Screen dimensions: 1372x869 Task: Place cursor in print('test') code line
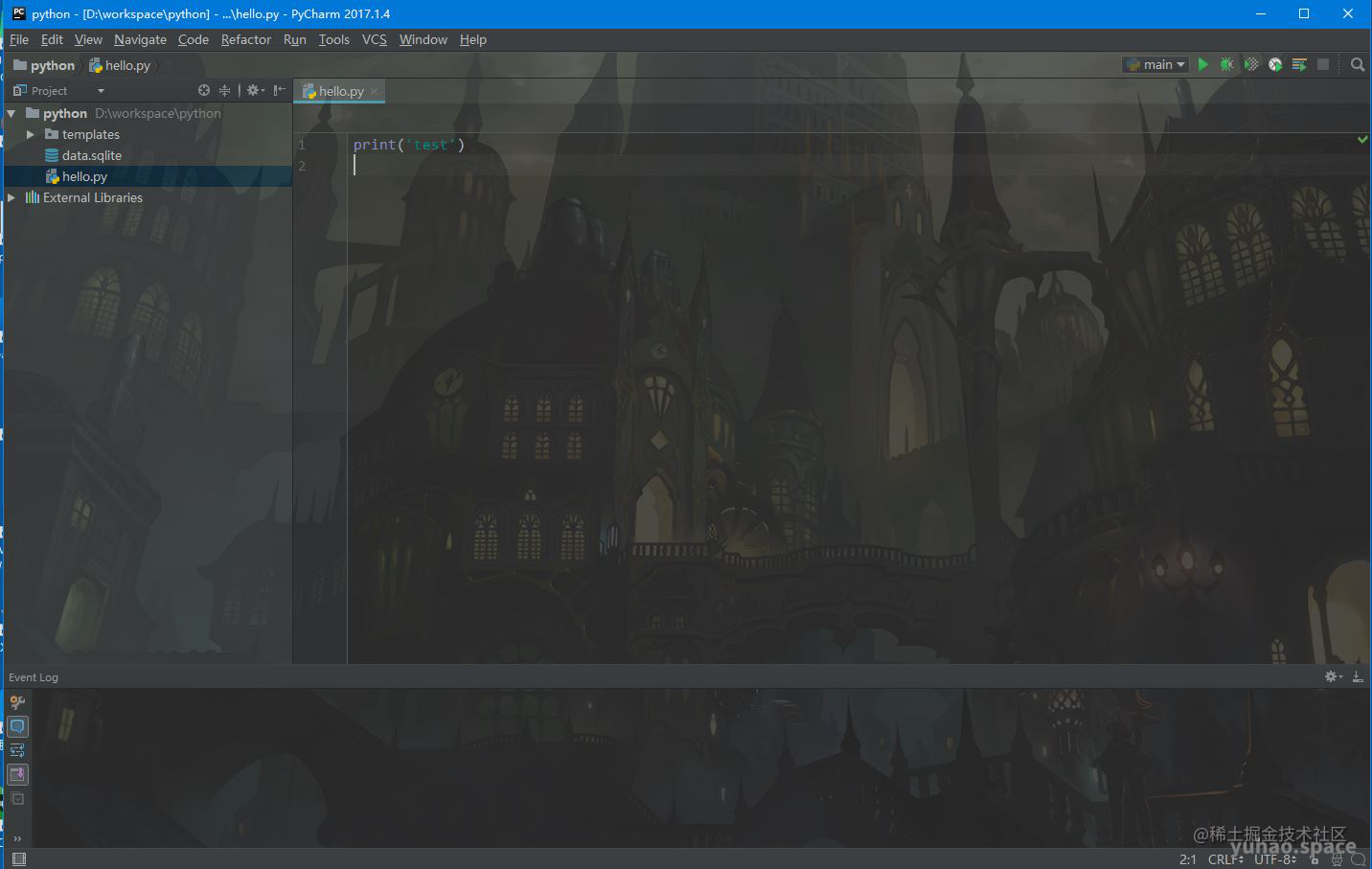click(409, 145)
